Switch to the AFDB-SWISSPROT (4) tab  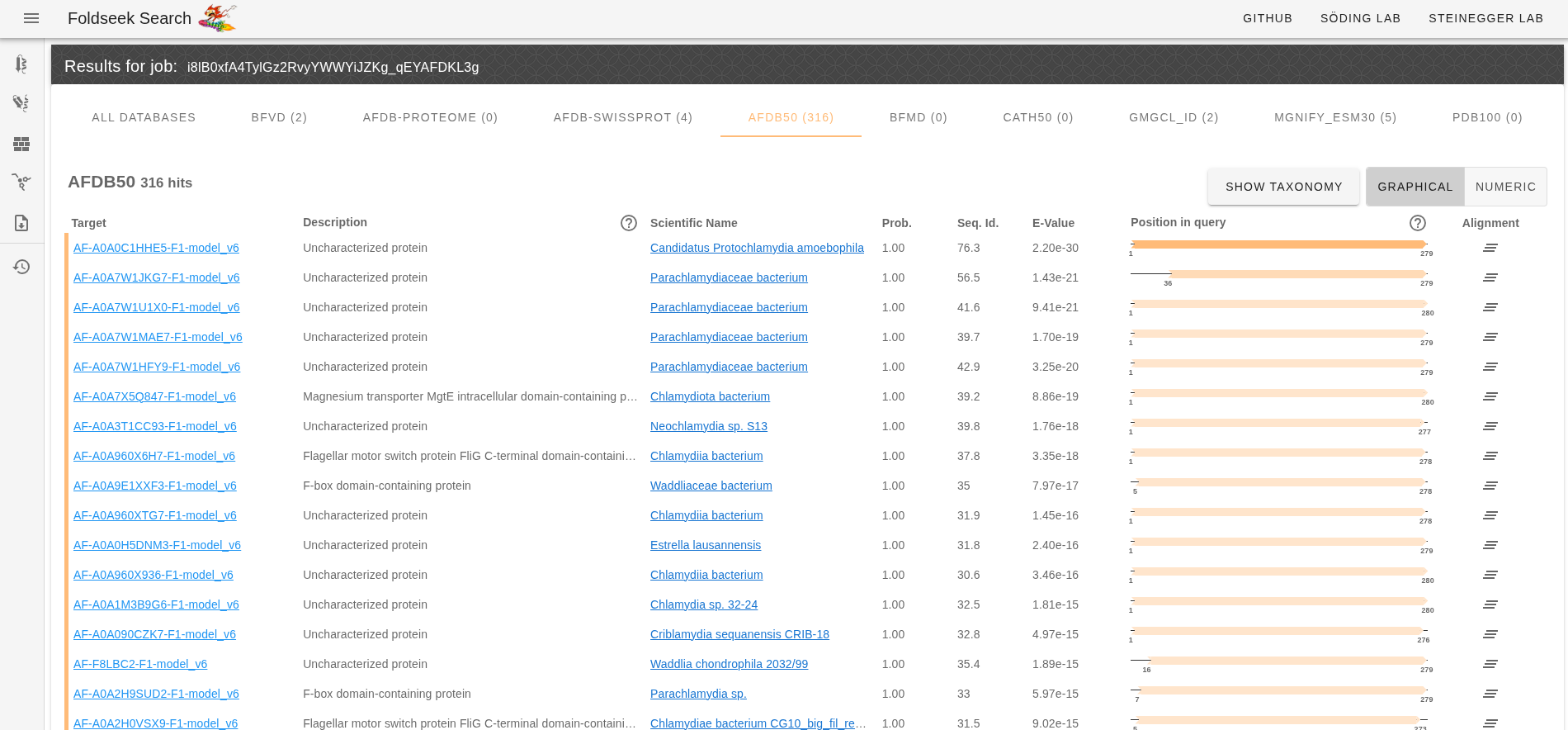tap(622, 117)
